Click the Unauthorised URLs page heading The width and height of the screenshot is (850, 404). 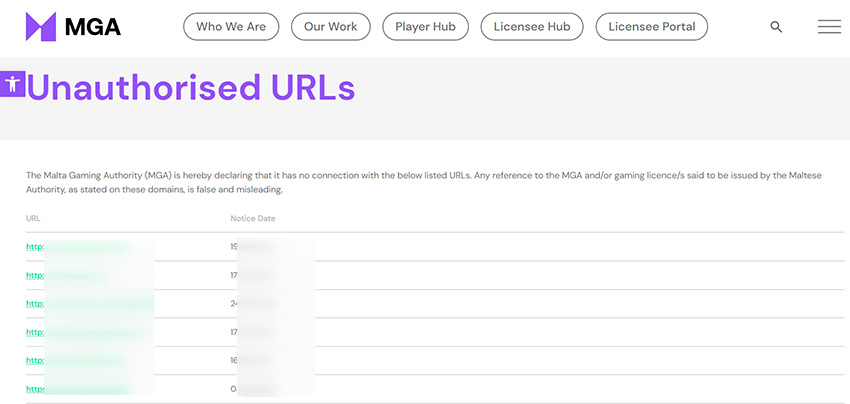pos(190,88)
